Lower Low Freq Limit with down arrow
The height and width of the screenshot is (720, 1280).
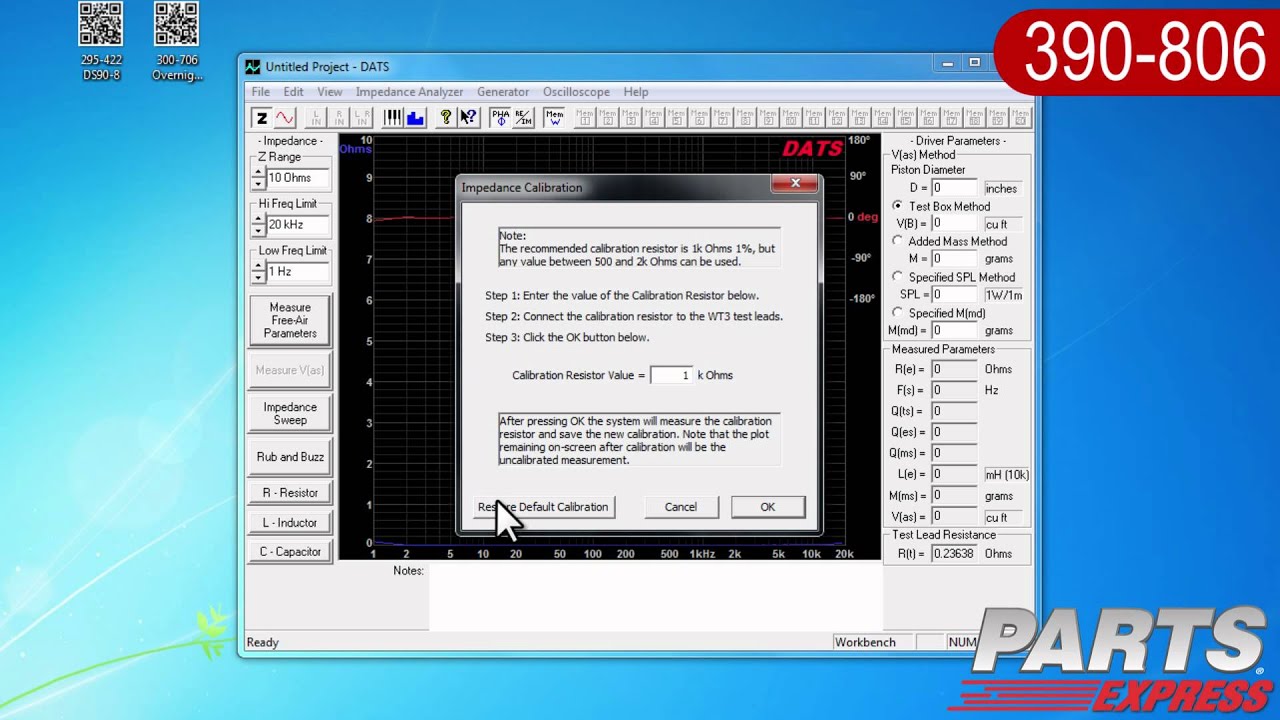pyautogui.click(x=258, y=277)
